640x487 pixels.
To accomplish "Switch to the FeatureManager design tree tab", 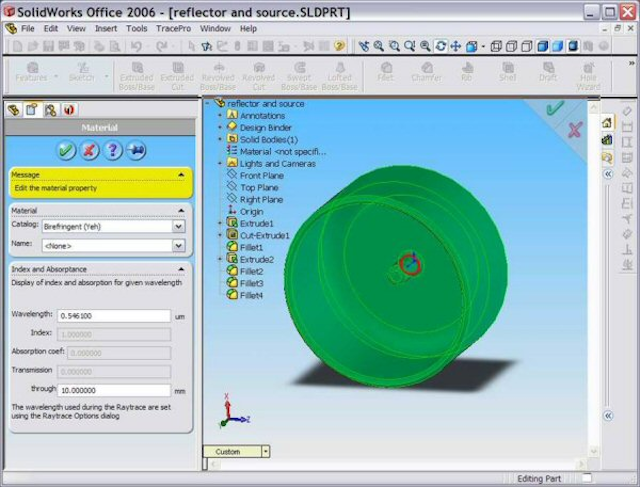I will point(13,110).
